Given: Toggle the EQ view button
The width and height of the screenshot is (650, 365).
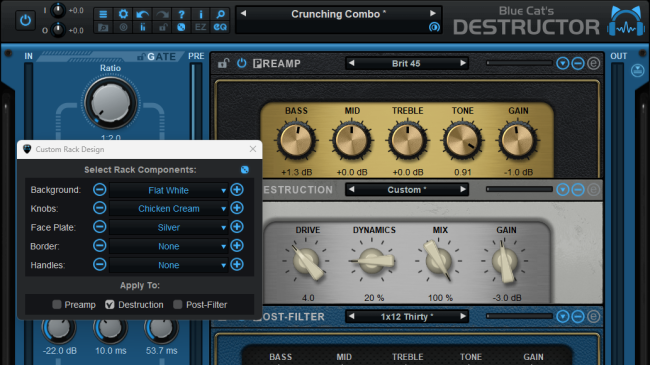Looking at the screenshot, I should pos(220,27).
